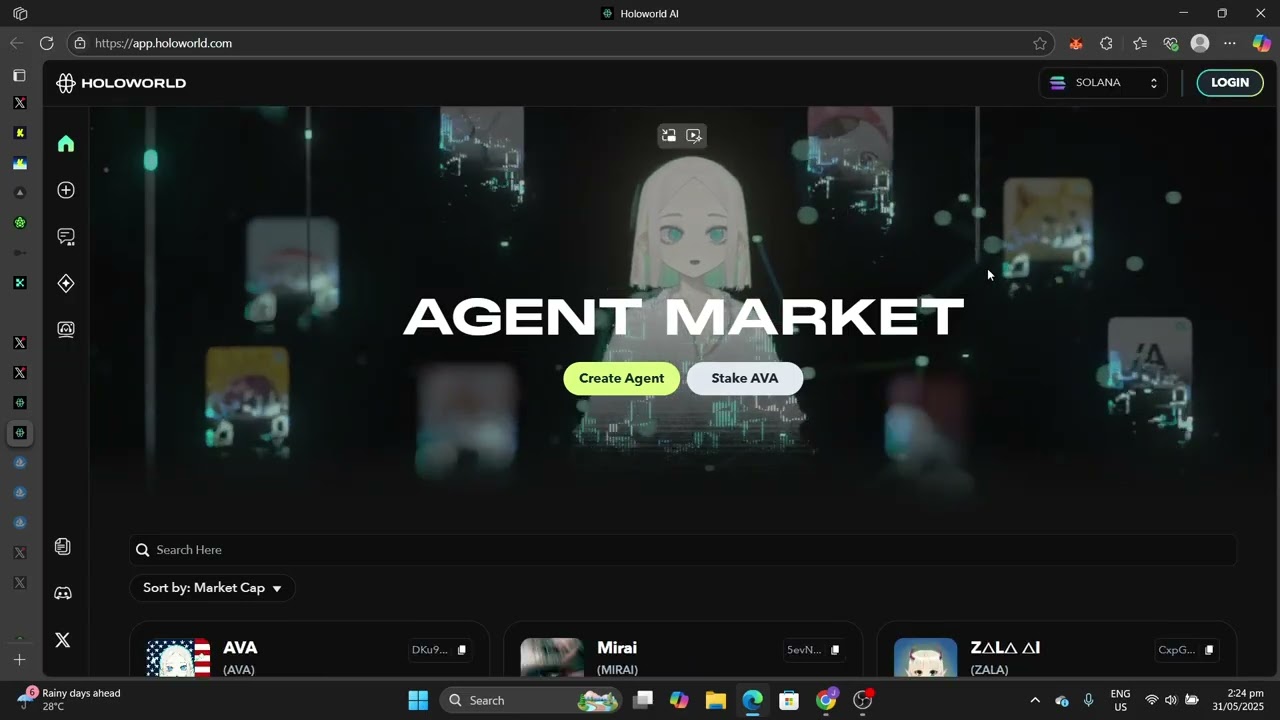Open the tab actions menu in title bar
This screenshot has width=1280, height=720.
click(20, 13)
